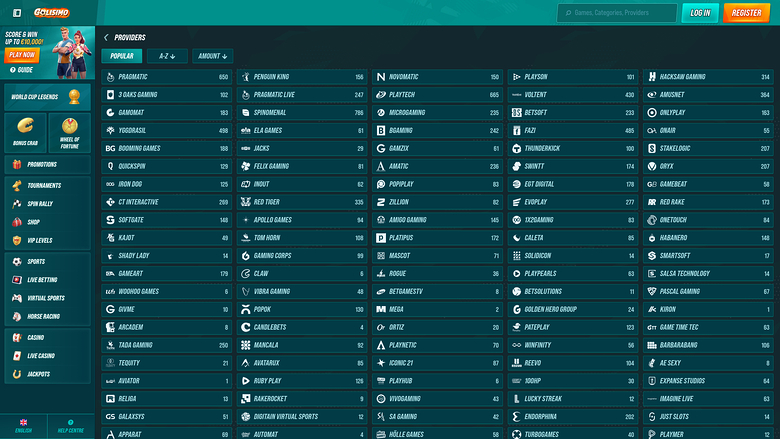Select the English language flag

tap(23, 423)
